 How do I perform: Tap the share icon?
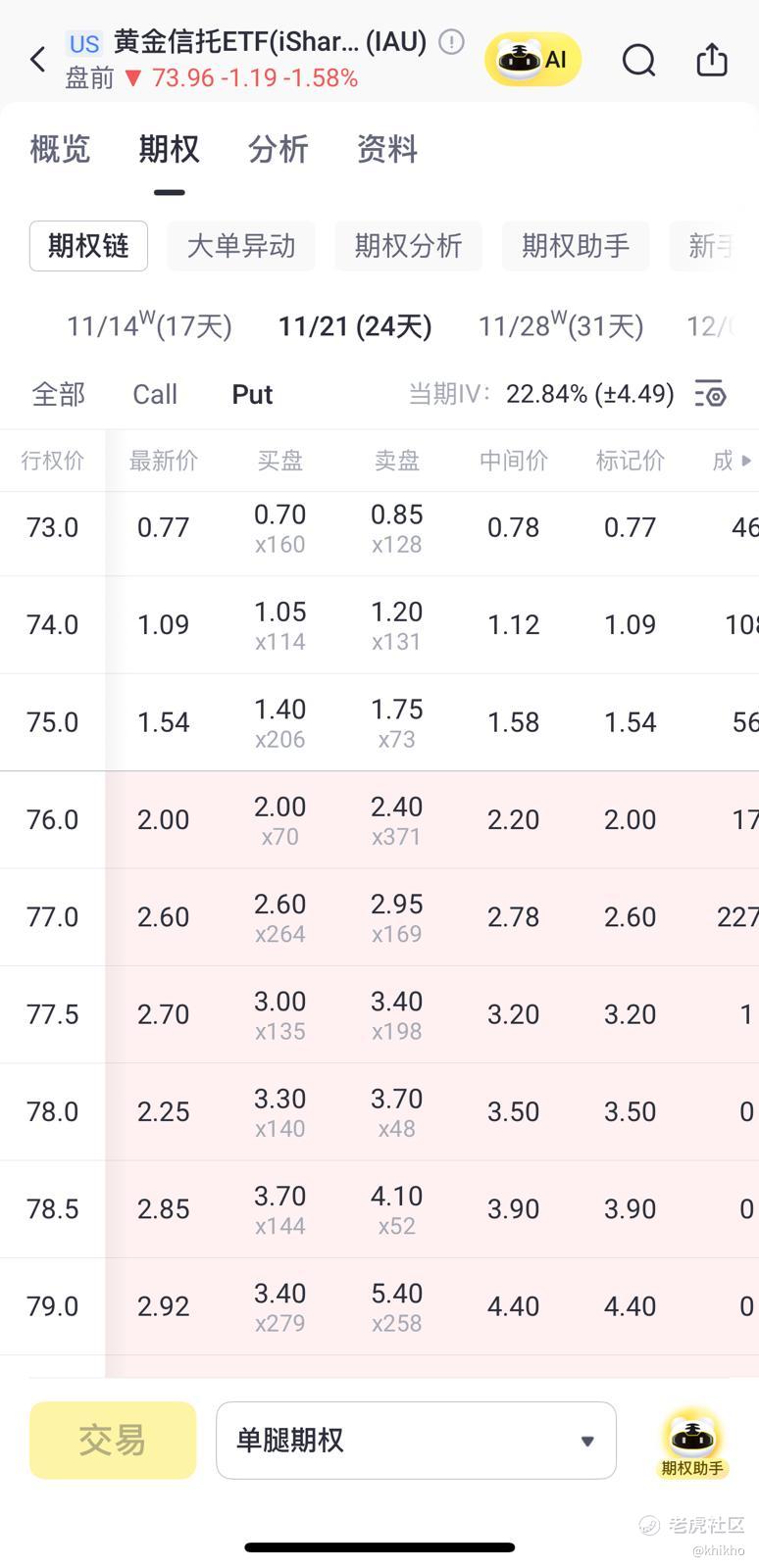(x=711, y=60)
